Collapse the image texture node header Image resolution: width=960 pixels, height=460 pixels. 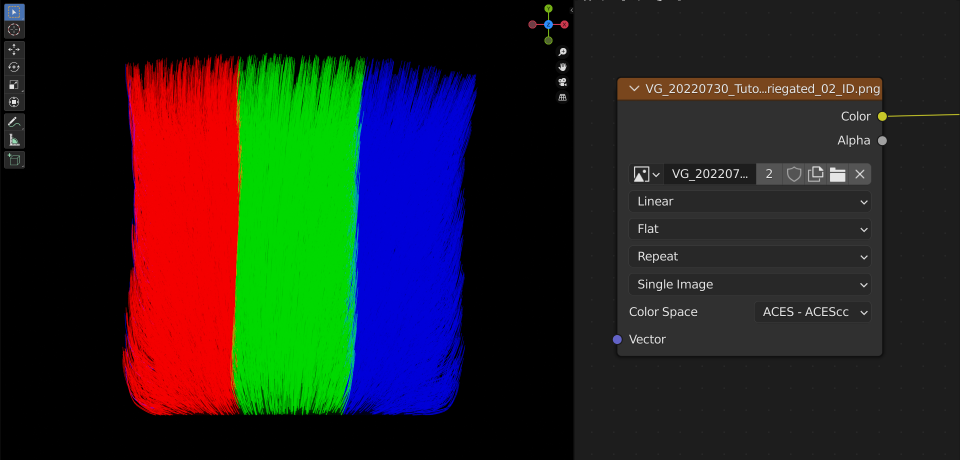point(634,89)
